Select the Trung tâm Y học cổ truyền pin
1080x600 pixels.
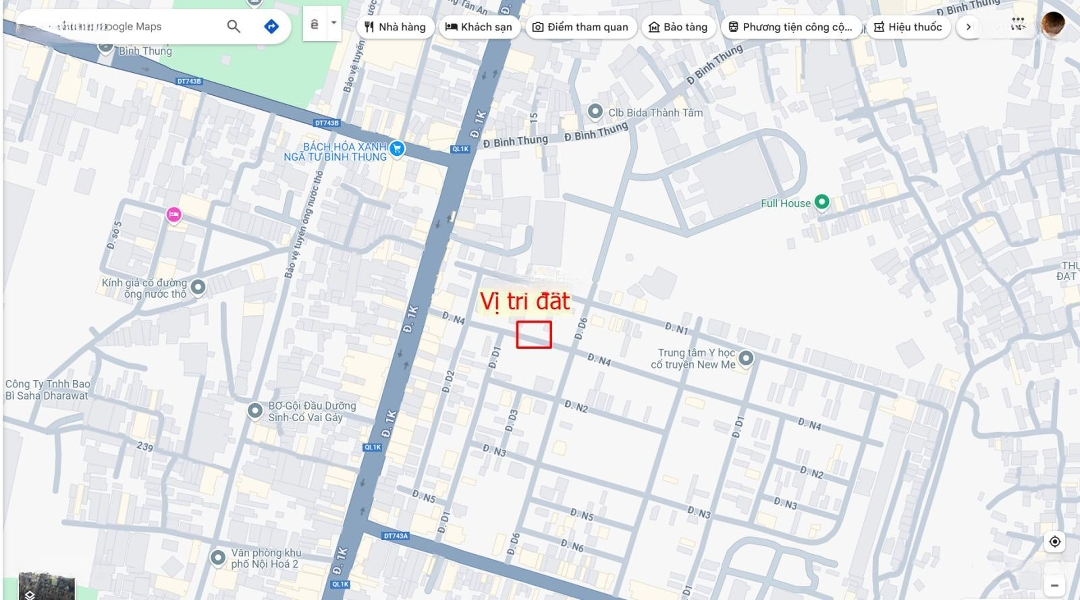coord(746,358)
